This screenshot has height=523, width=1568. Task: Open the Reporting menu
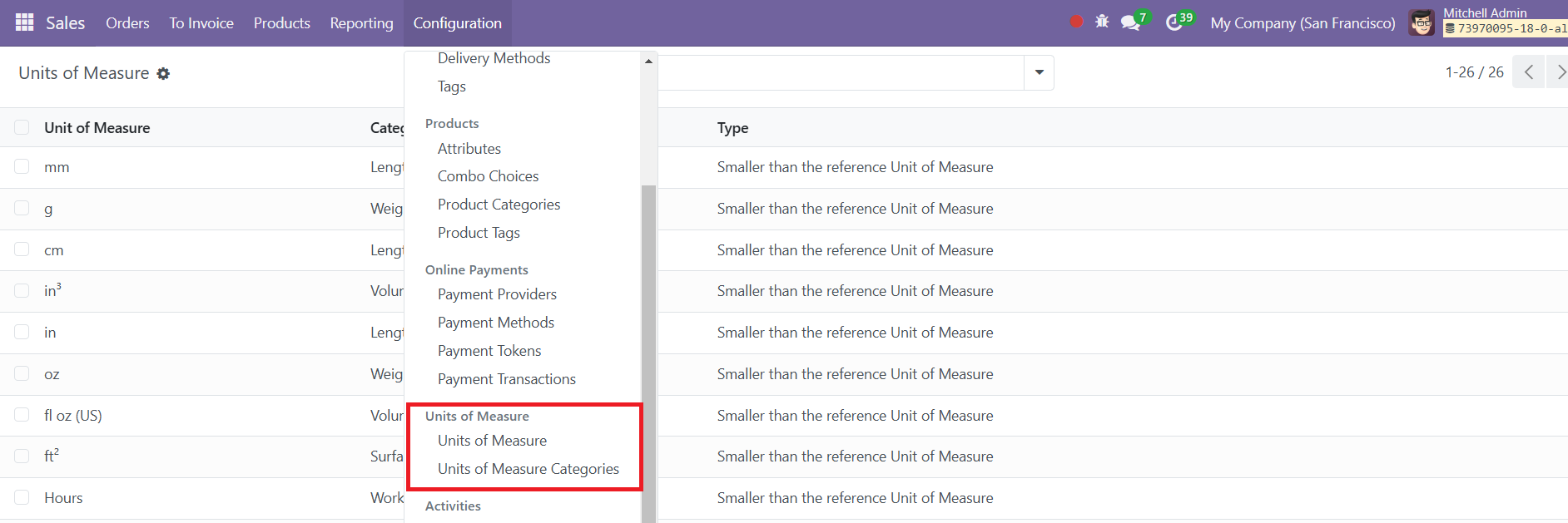point(361,23)
